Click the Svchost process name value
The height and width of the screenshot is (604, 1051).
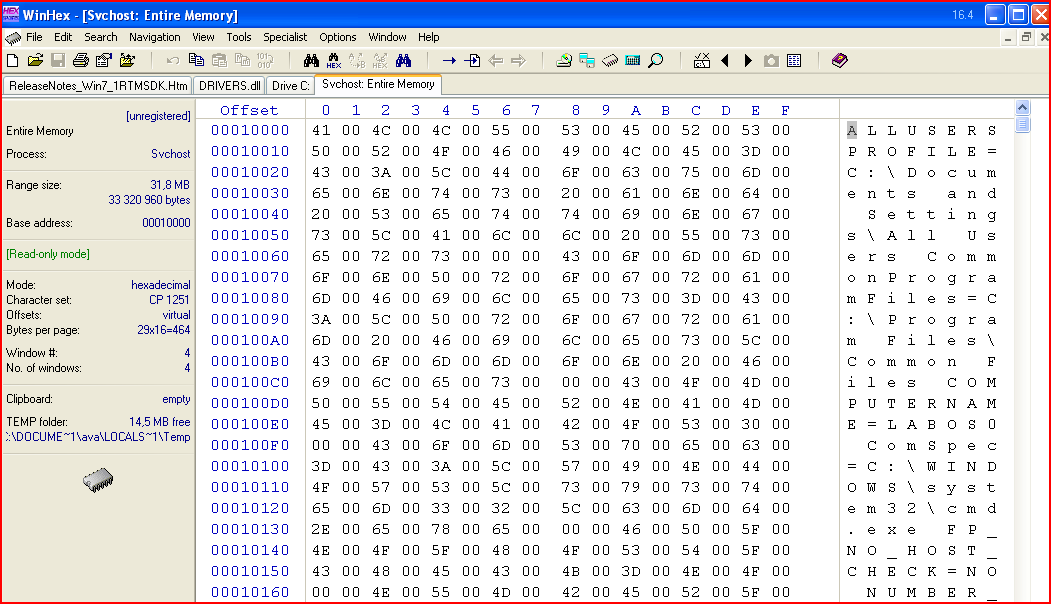click(x=170, y=154)
